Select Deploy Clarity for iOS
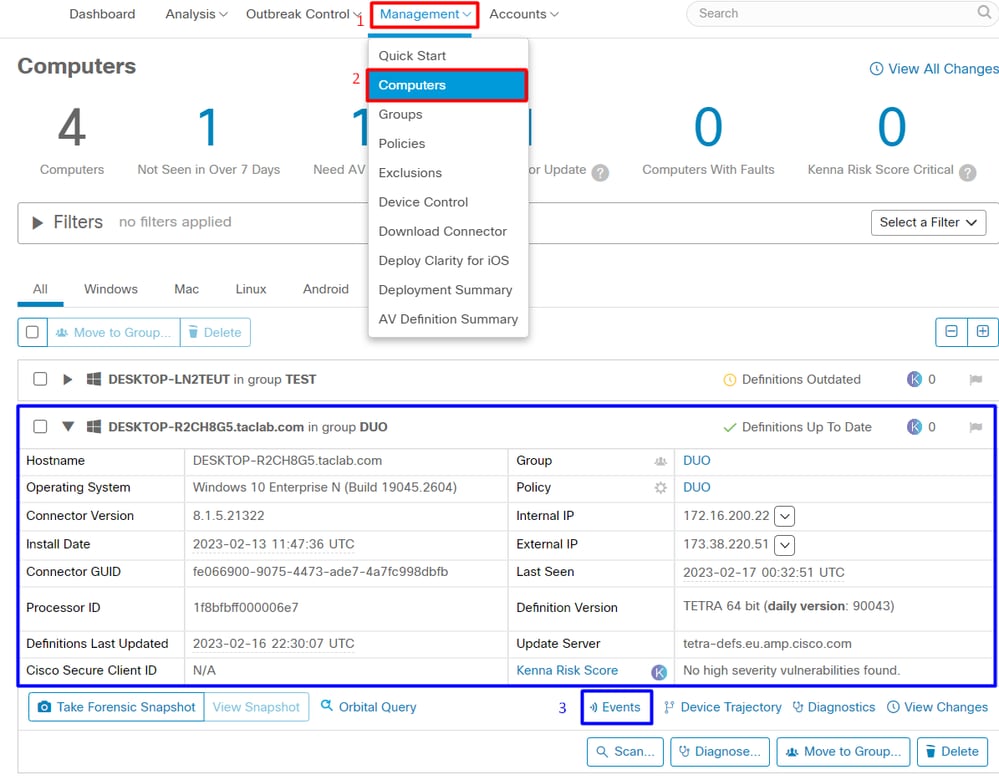Screen dimensions: 999x780 tap(448, 261)
